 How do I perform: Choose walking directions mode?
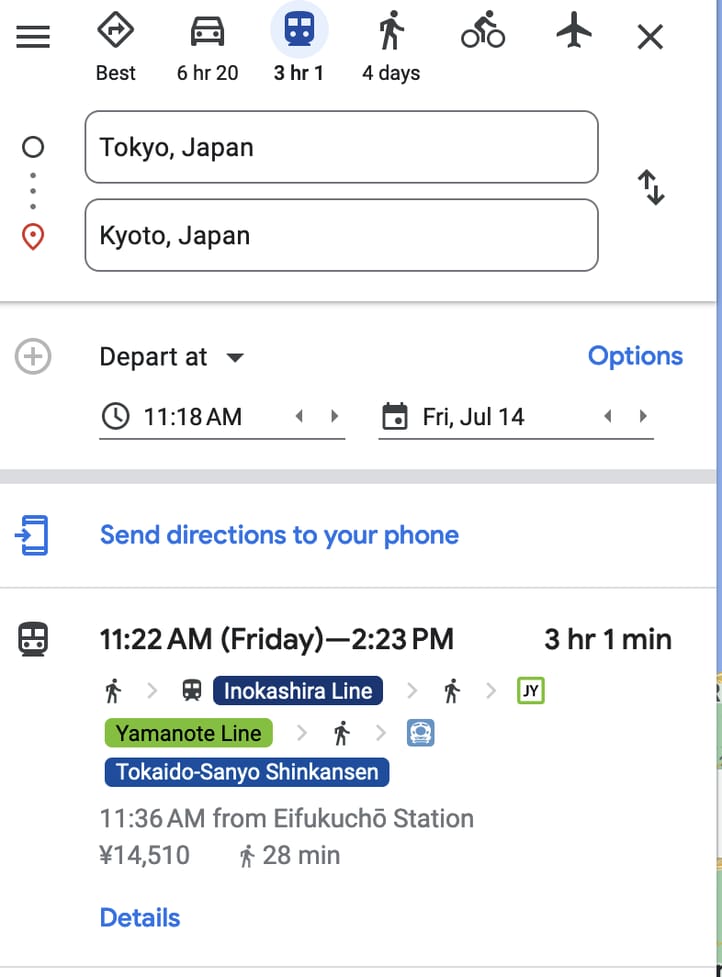tap(391, 34)
